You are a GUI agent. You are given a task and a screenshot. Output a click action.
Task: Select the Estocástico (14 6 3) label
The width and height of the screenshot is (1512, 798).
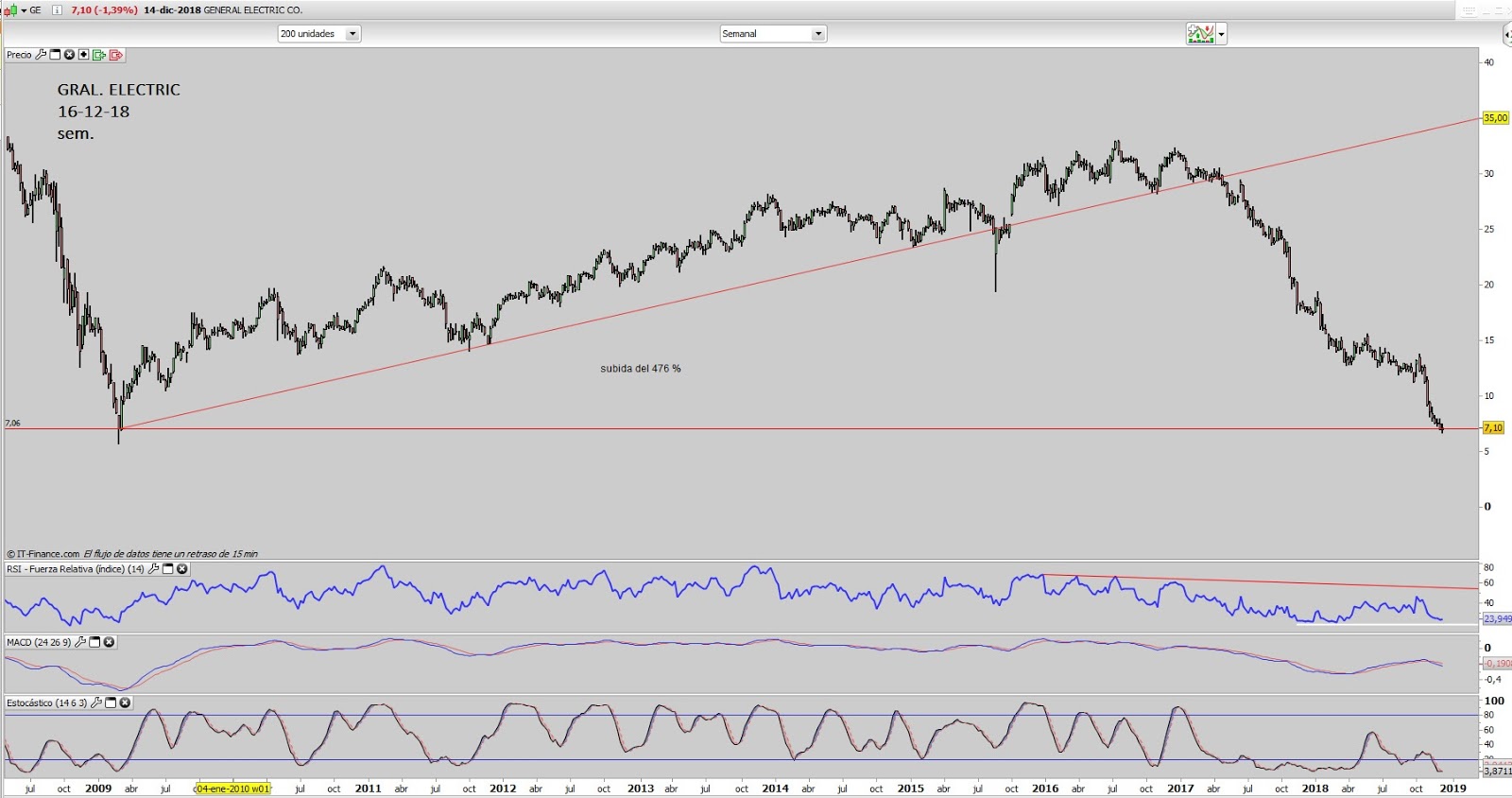[46, 703]
